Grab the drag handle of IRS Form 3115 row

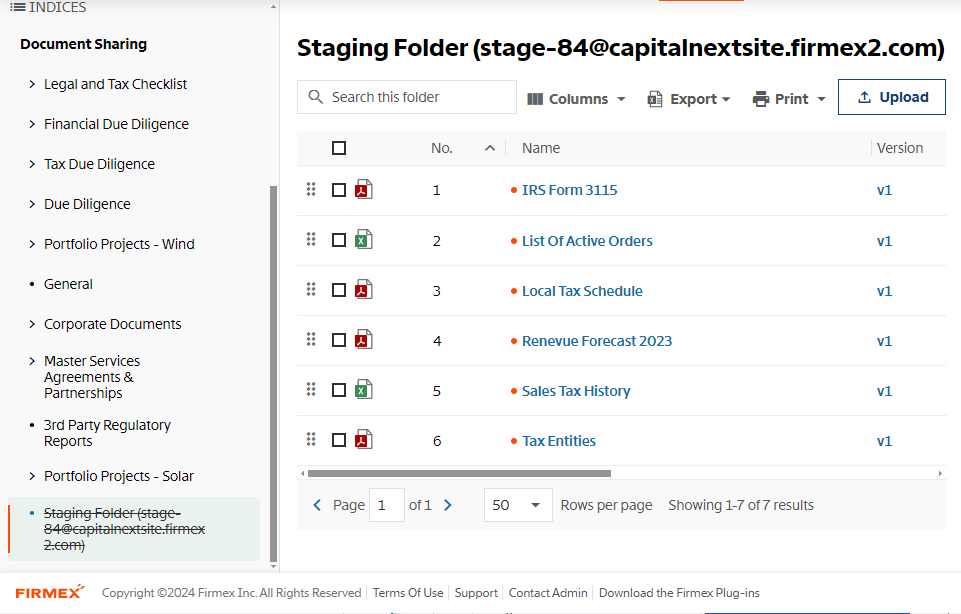[311, 189]
